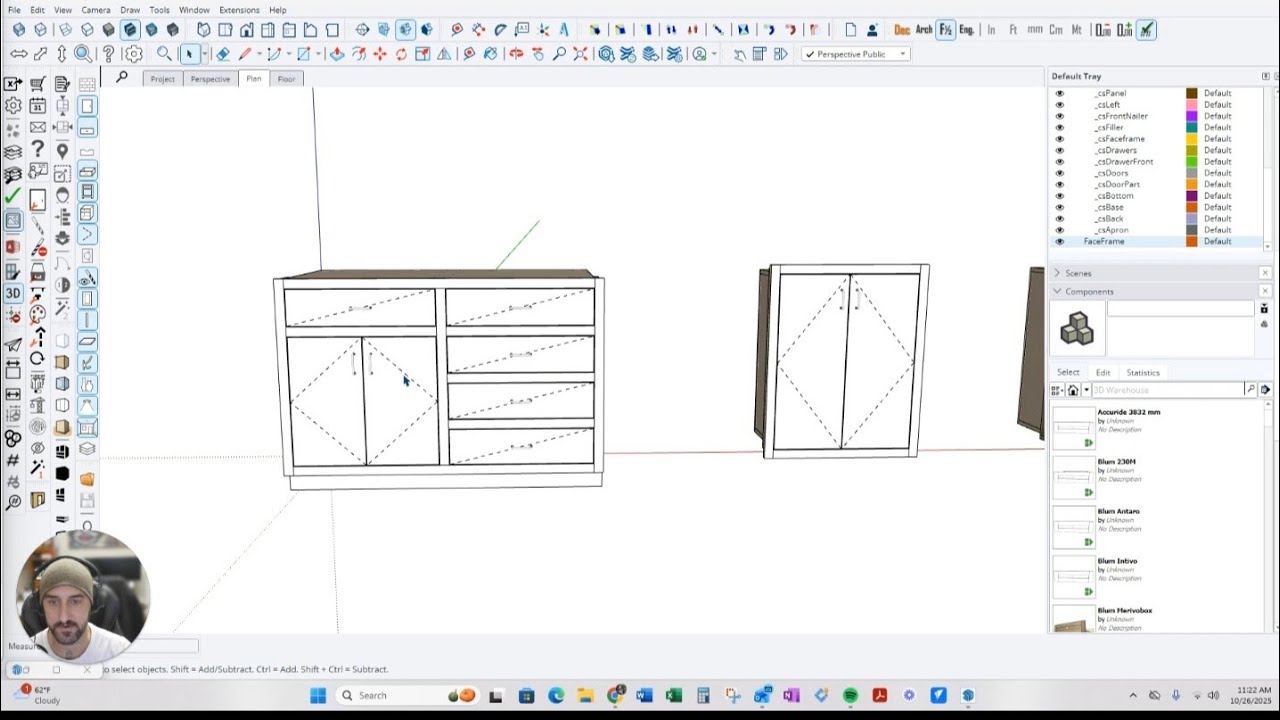Toggle visibility of the _csPanel tag
Screen dimensions: 1280x720
coord(1060,93)
